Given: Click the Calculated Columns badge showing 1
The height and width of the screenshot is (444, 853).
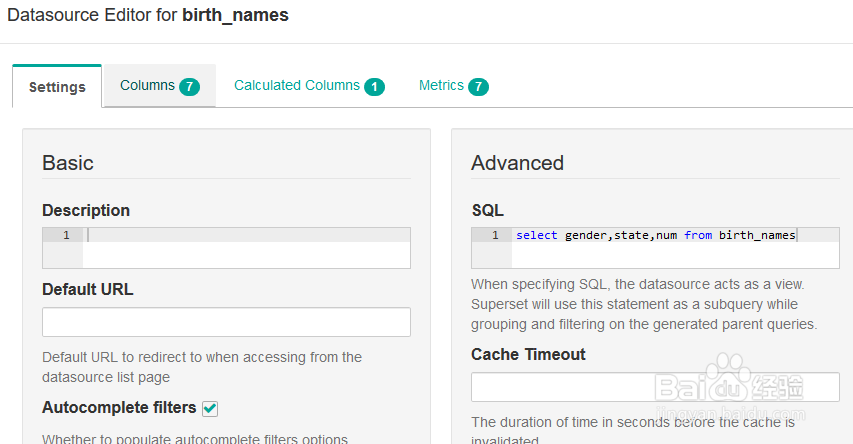Looking at the screenshot, I should click(x=375, y=87).
